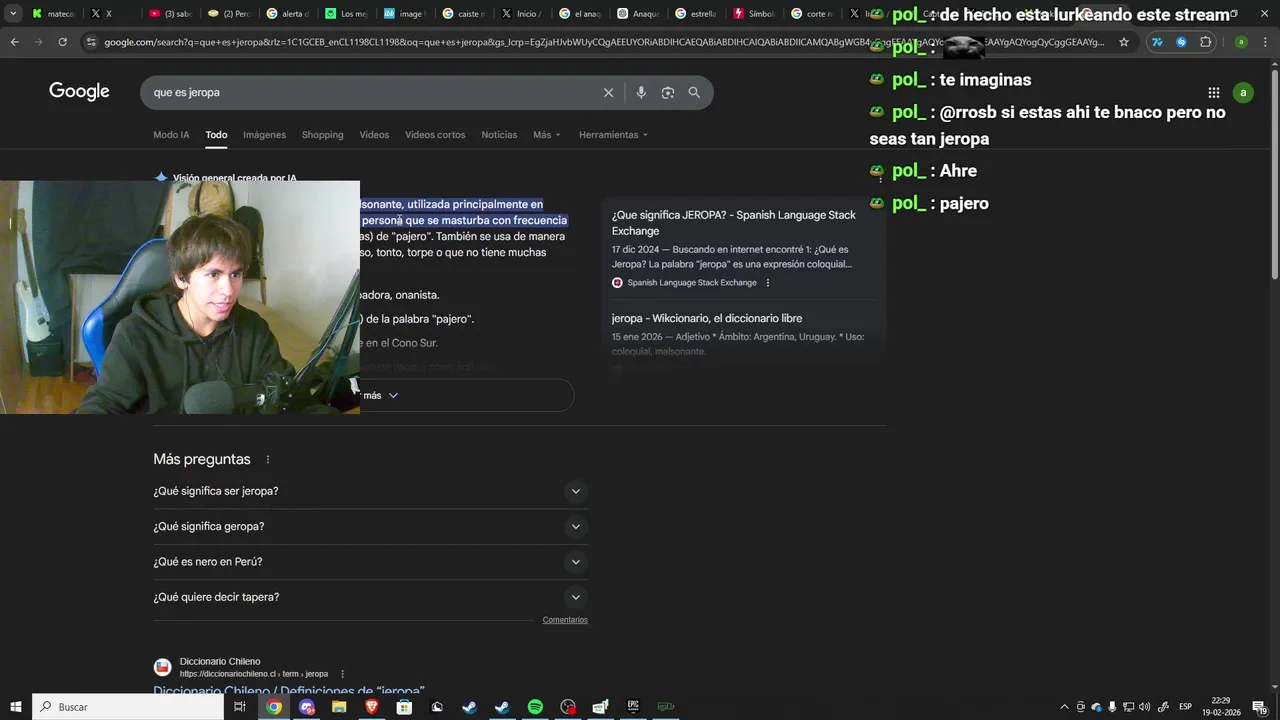
Task: Start a voice search with microphone icon
Action: pos(641,92)
